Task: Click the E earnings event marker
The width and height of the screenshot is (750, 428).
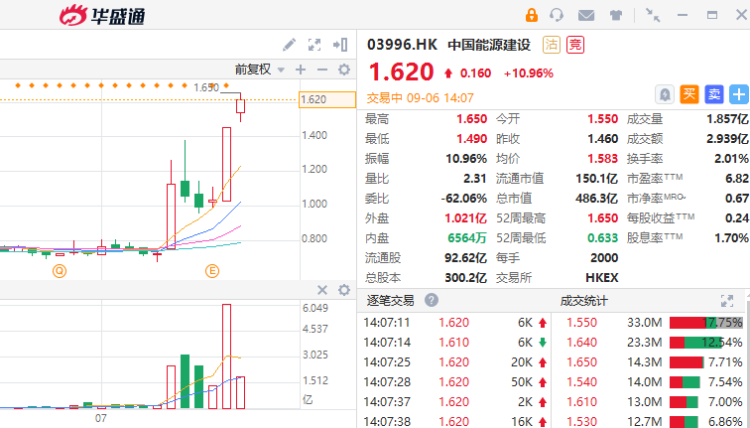Action: [212, 271]
